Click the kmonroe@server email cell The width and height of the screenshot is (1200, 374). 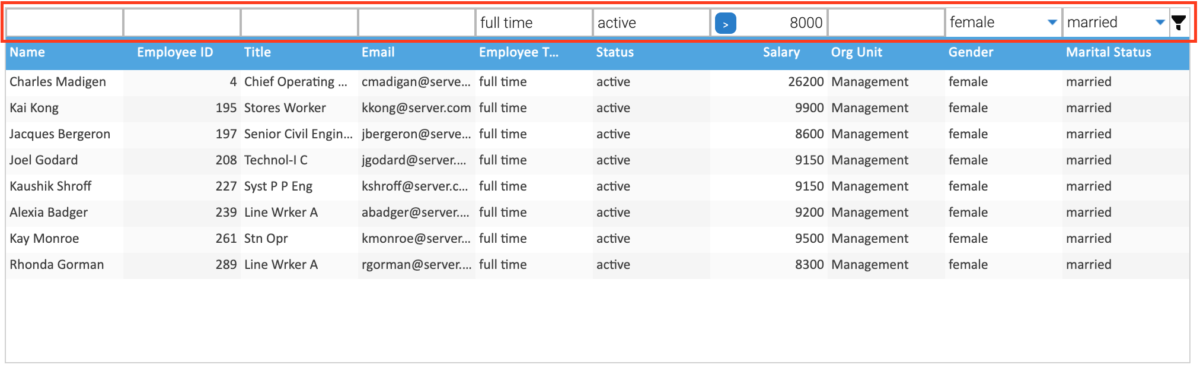pyautogui.click(x=417, y=239)
